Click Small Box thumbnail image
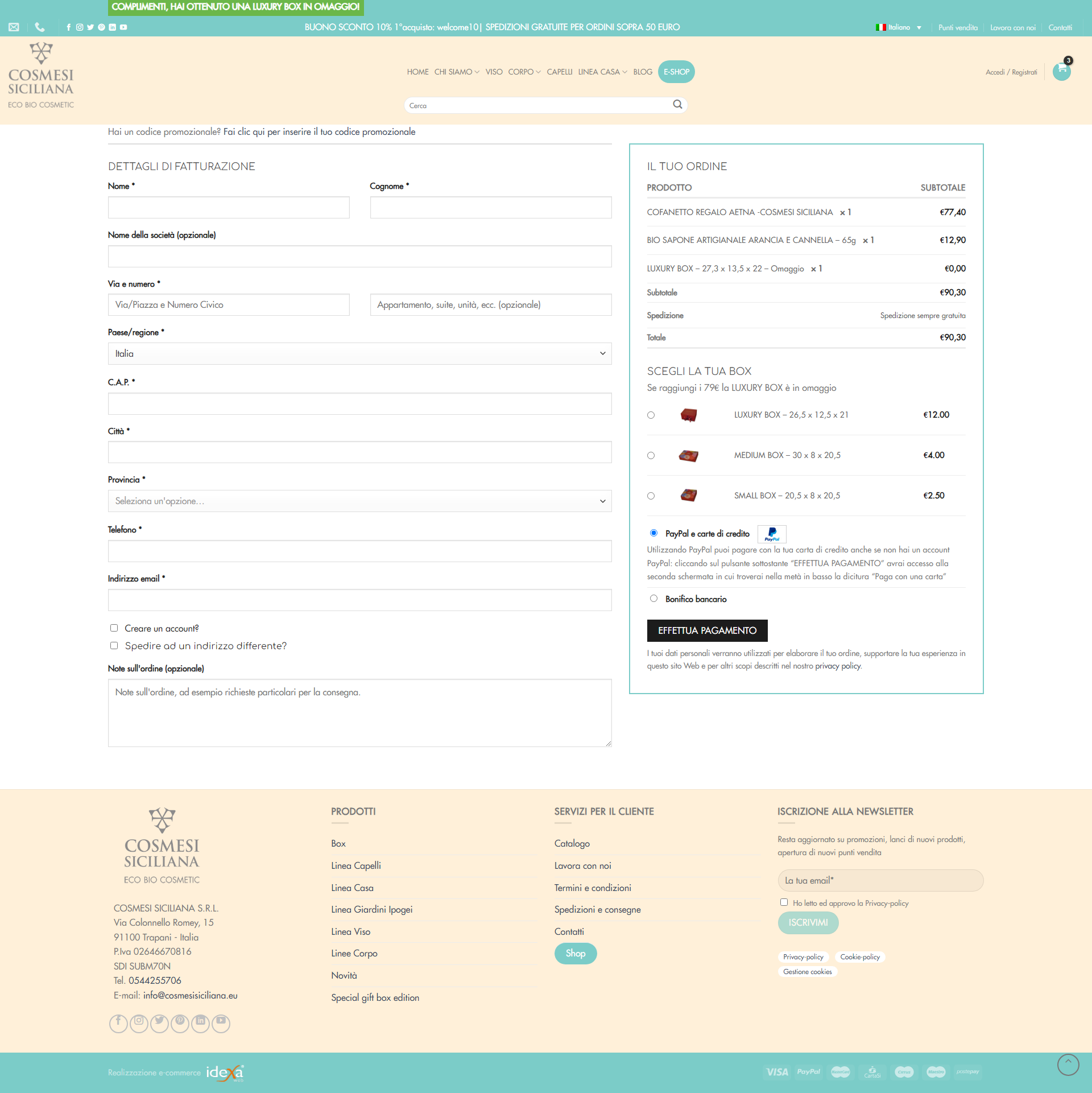Screen dimensions: 1092x1093 [x=689, y=496]
